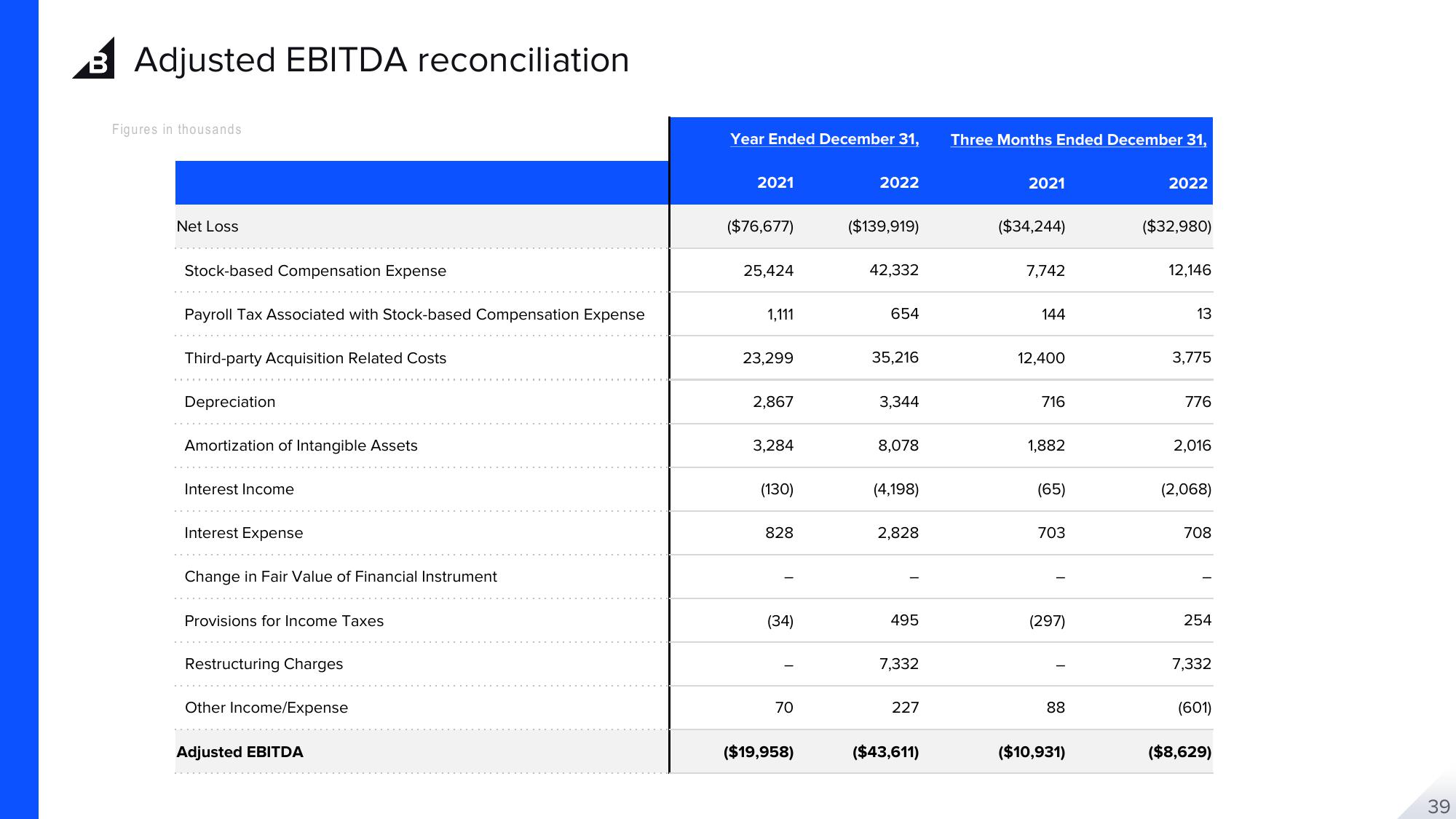Screen dimensions: 1456x819
Task: Click the 2,867 depreciation value
Action: click(773, 402)
